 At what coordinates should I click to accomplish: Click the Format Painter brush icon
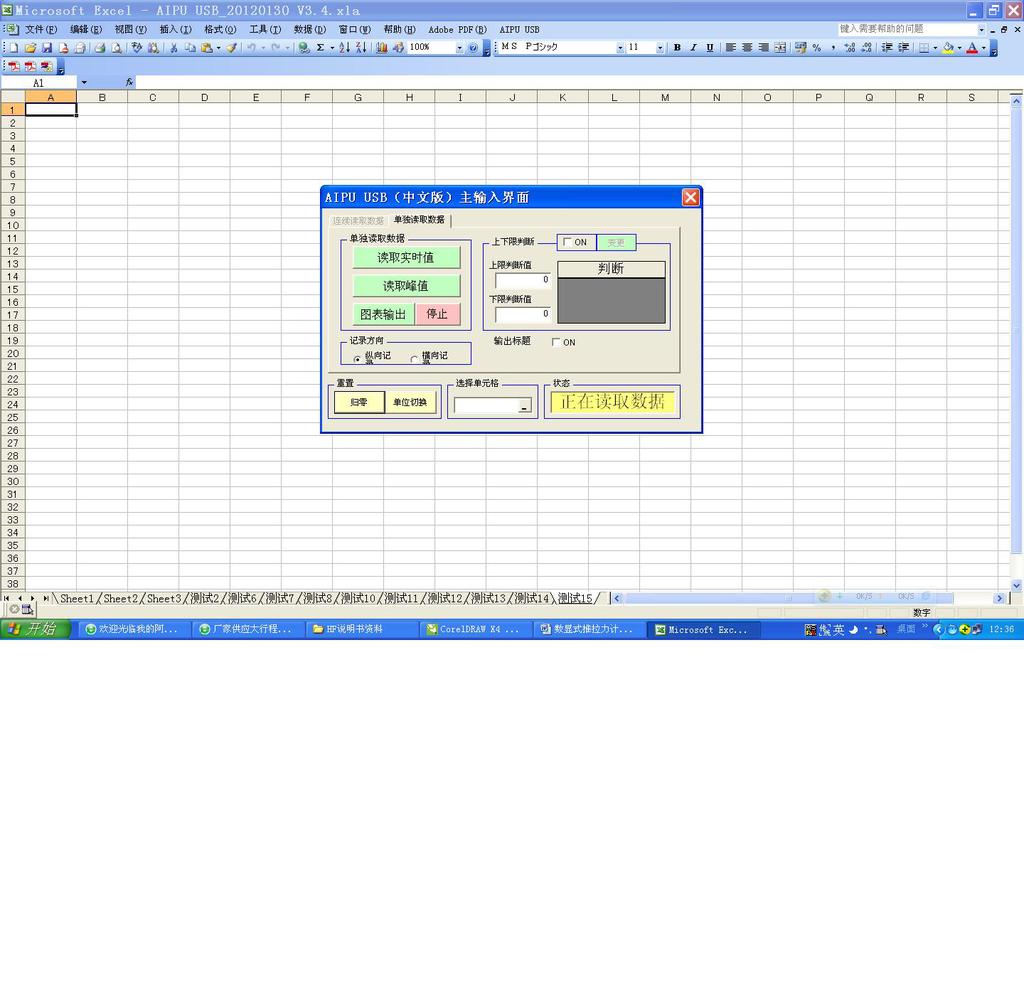pos(230,48)
